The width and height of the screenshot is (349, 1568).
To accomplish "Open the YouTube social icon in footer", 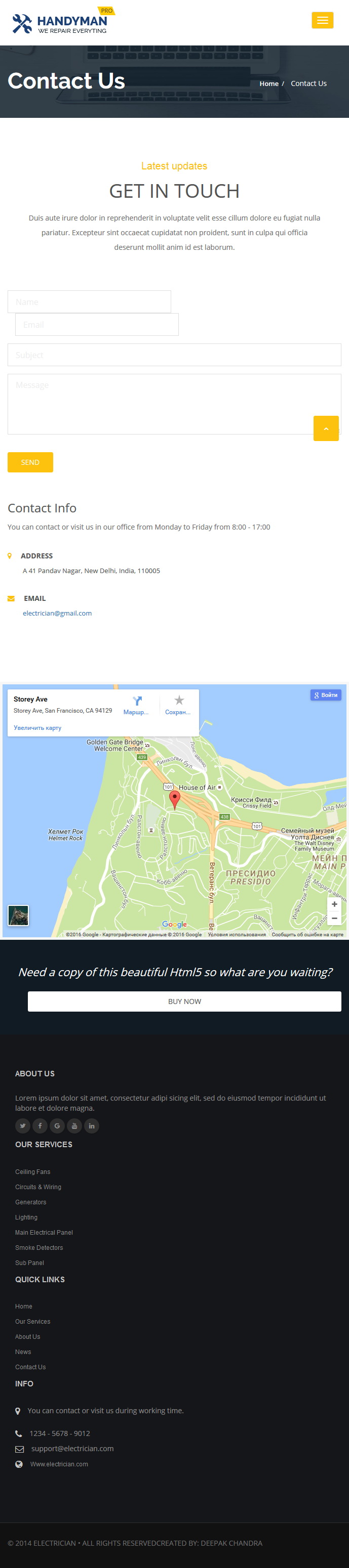I will (74, 1125).
